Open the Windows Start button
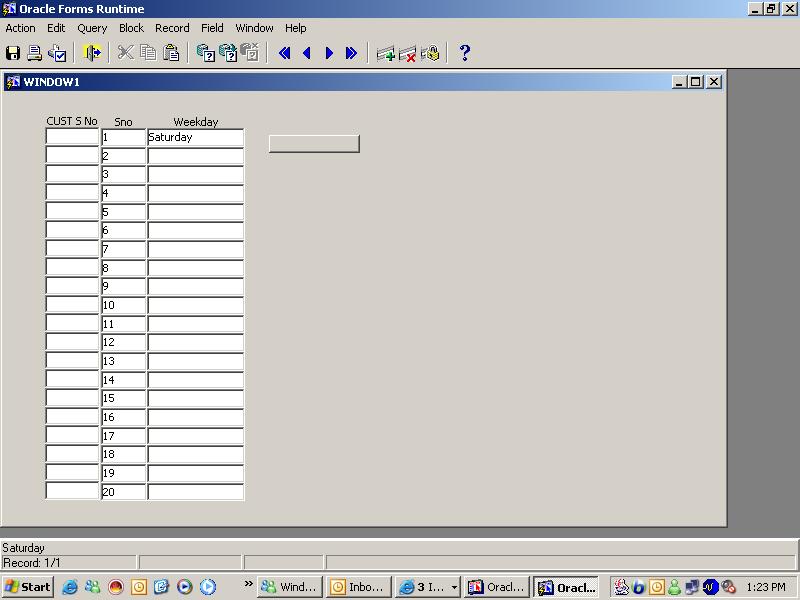The image size is (800, 600). [x=28, y=587]
